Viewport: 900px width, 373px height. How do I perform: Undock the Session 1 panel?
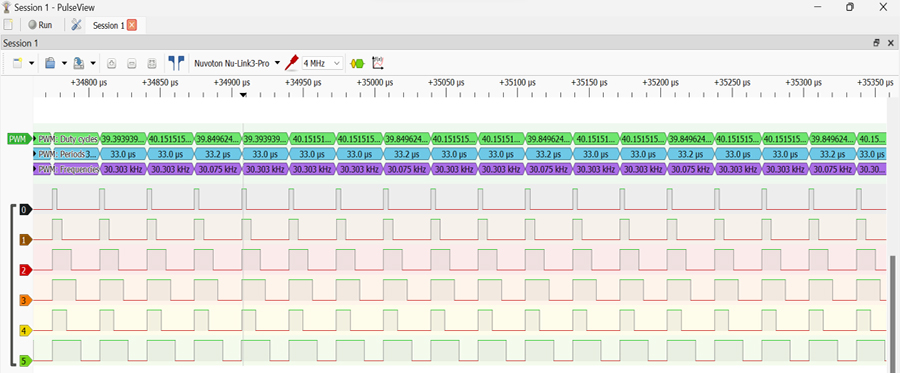click(x=876, y=43)
